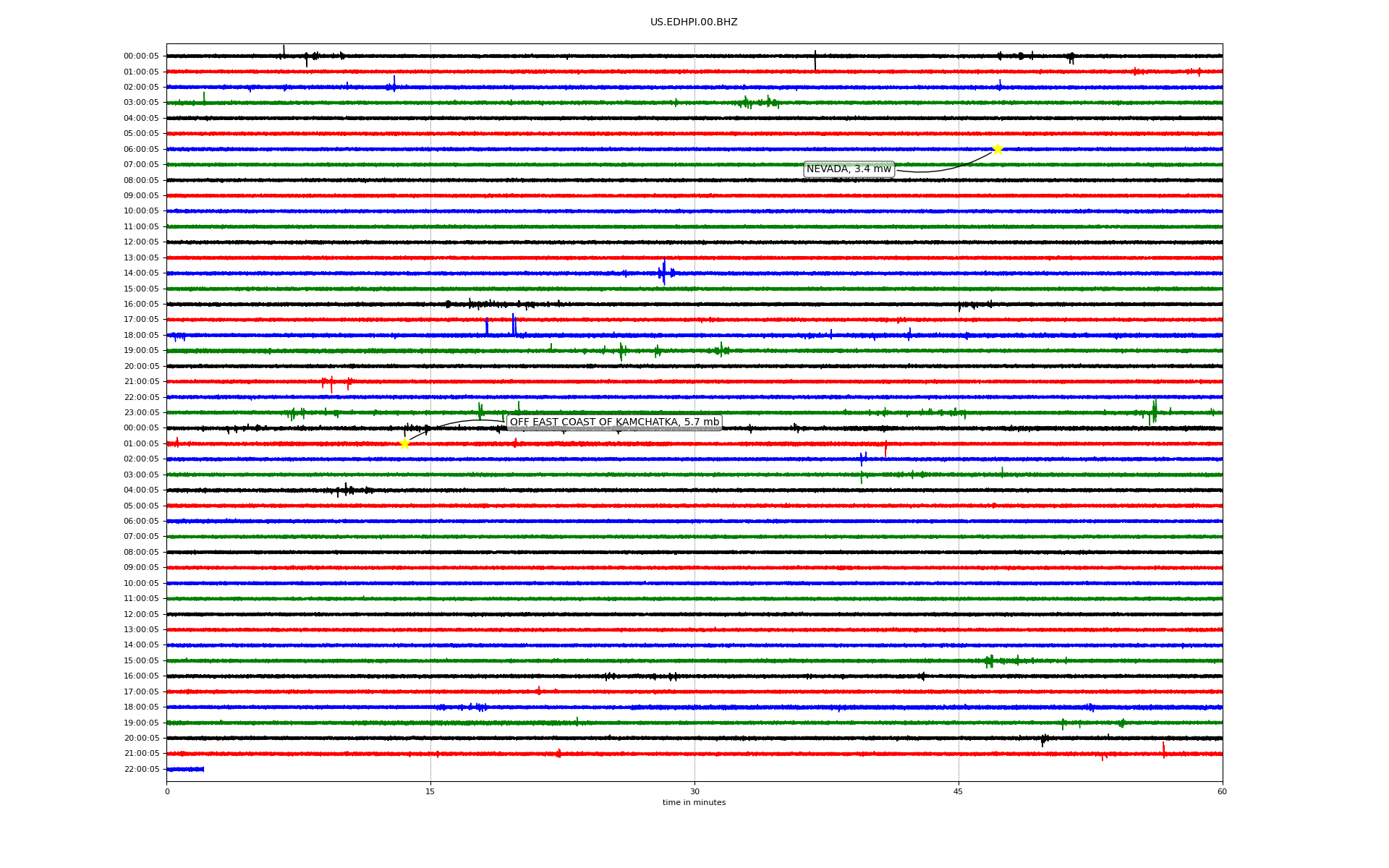The image size is (1389, 868).
Task: Click the black spike in the middle of the top trace
Action: click(x=815, y=60)
